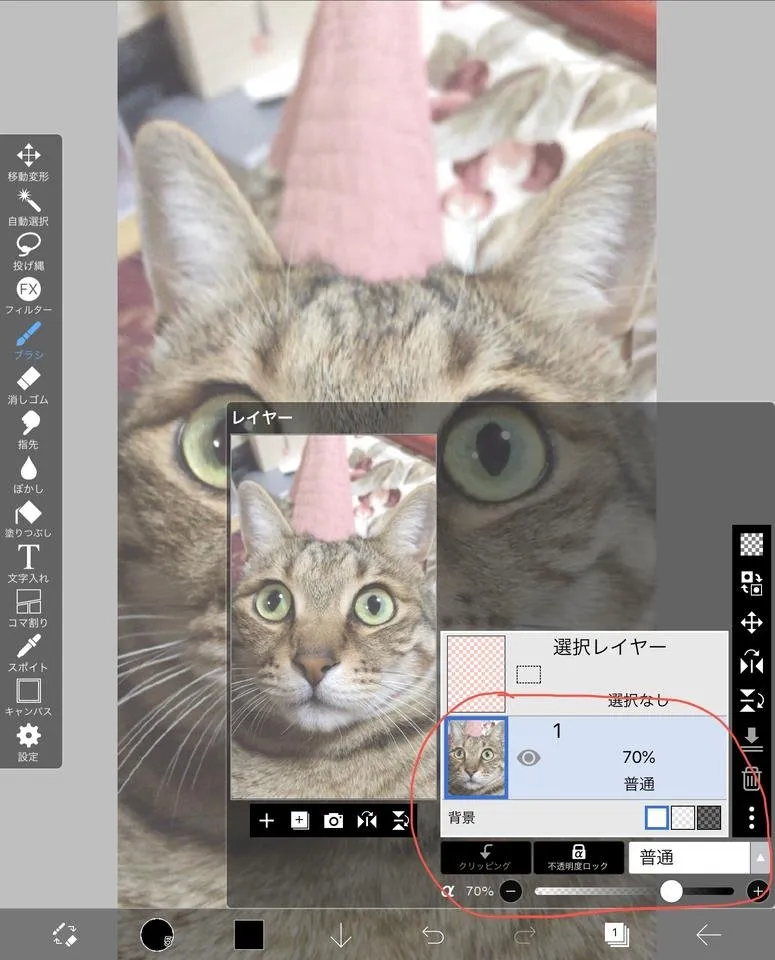Screen dimensions: 775x960
Task: Toggle クリッピング clipping button
Action: coord(486,857)
